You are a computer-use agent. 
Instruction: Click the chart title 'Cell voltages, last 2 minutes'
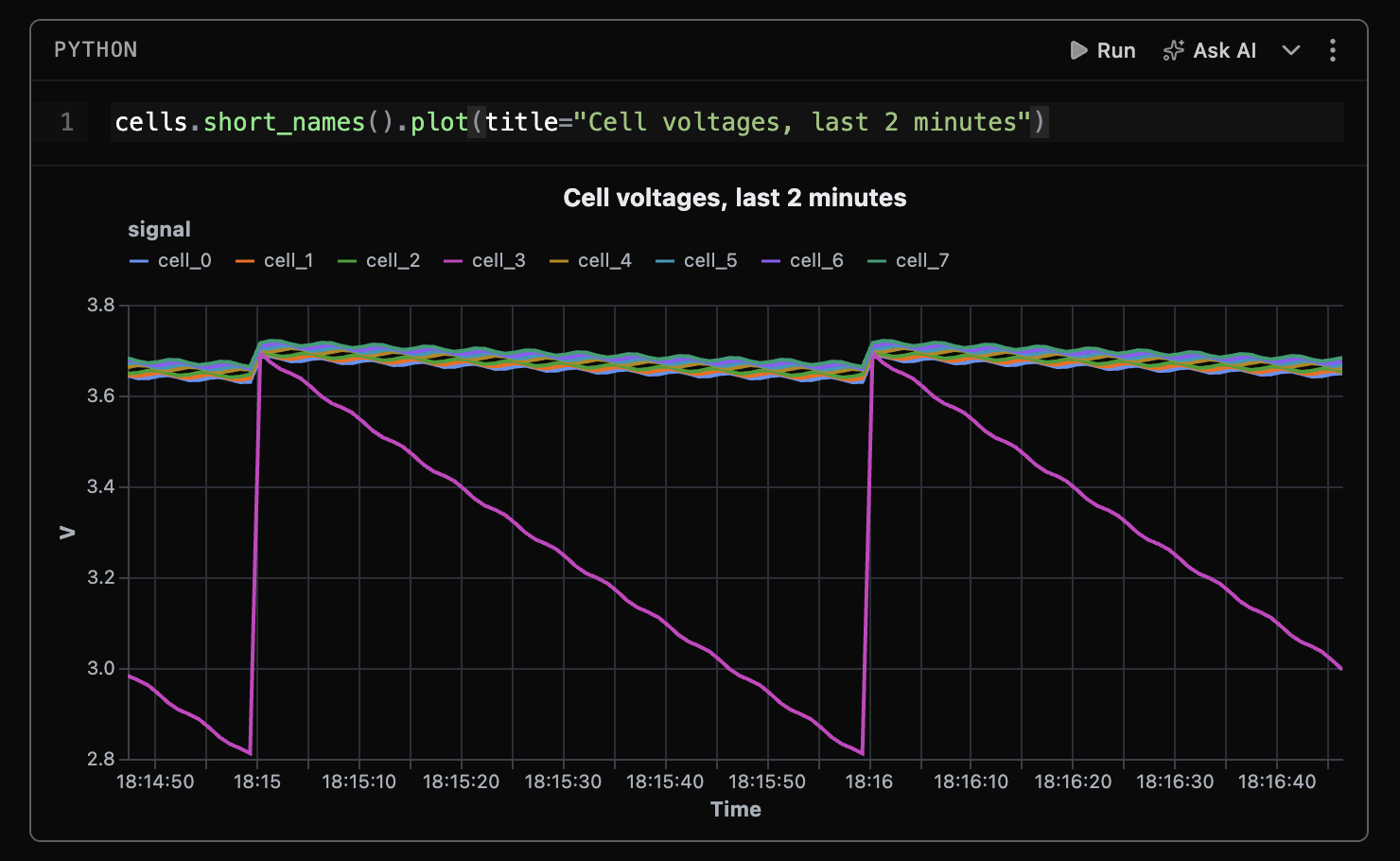click(x=735, y=198)
